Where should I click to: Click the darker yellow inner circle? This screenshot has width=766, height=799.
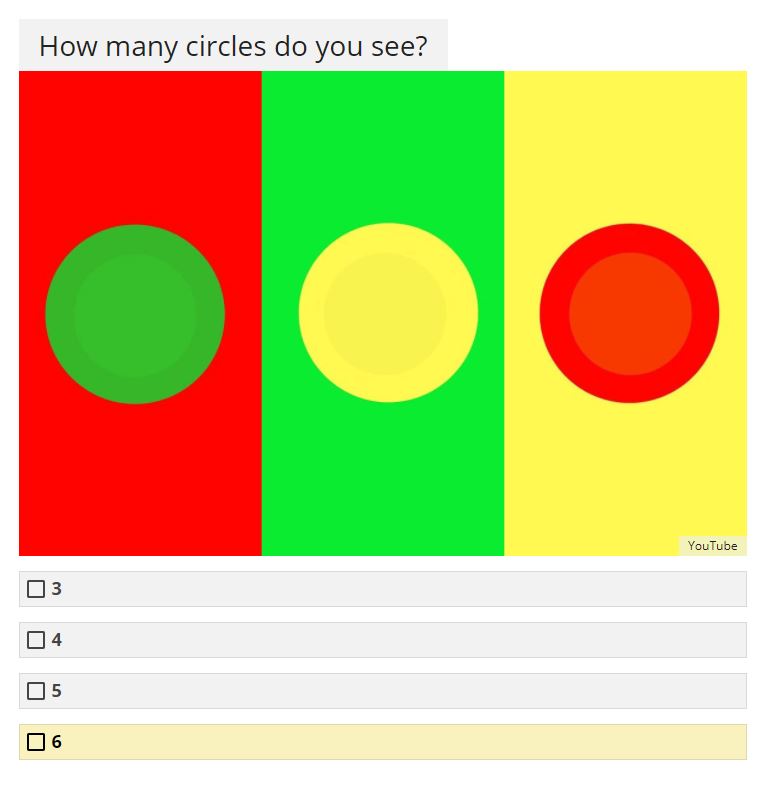point(385,314)
